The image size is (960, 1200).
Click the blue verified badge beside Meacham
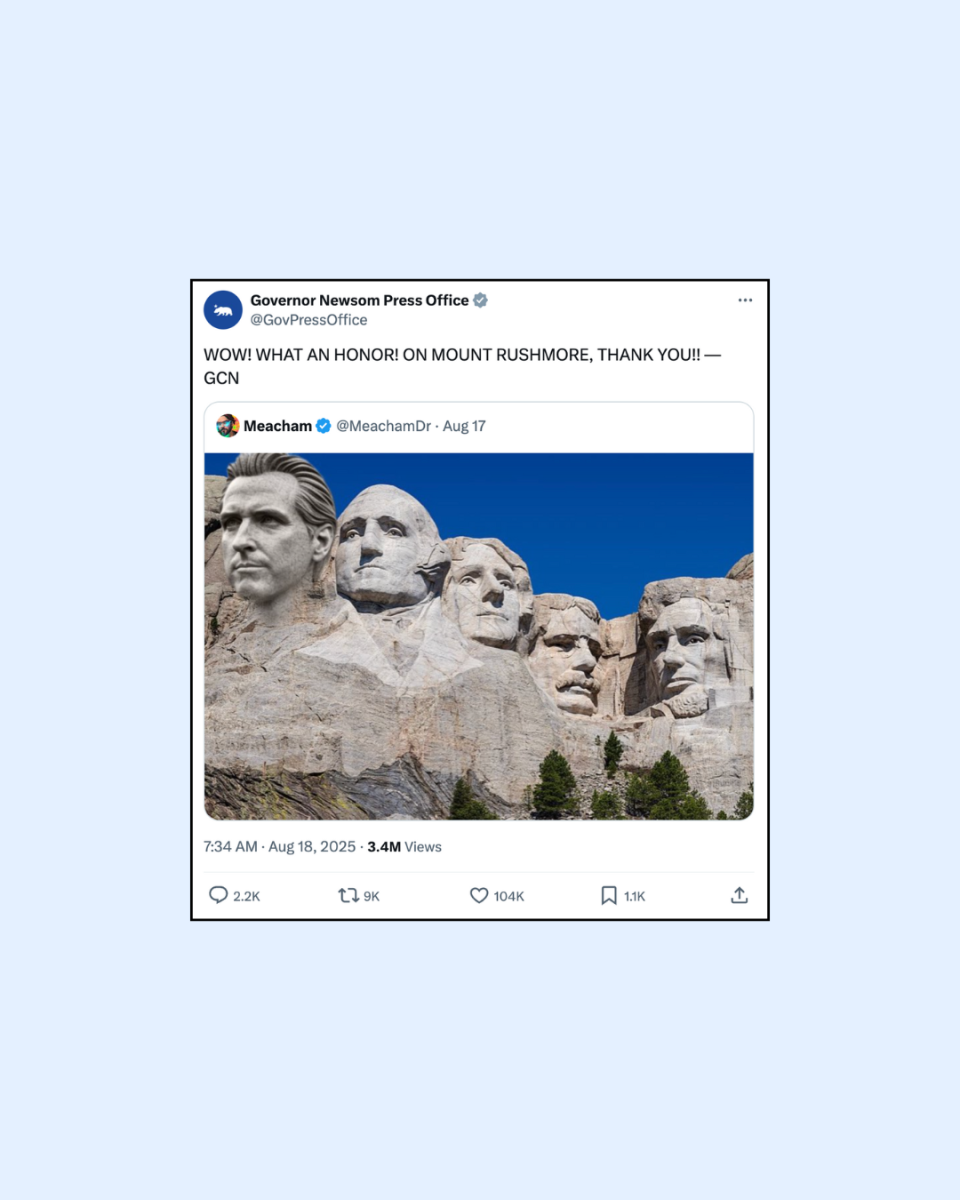tap(323, 426)
